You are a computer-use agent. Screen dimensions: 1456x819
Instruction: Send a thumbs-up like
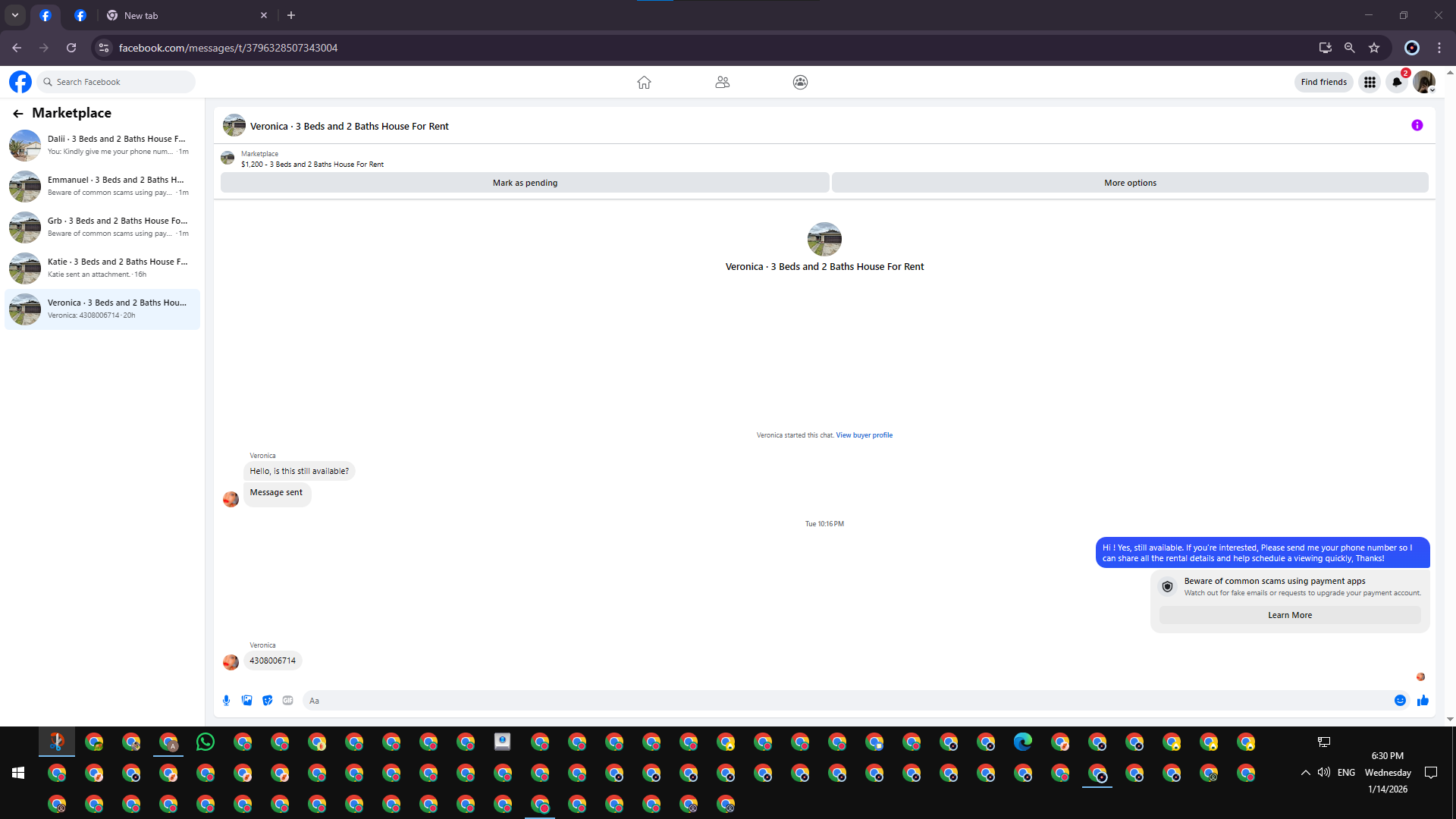[x=1423, y=701]
